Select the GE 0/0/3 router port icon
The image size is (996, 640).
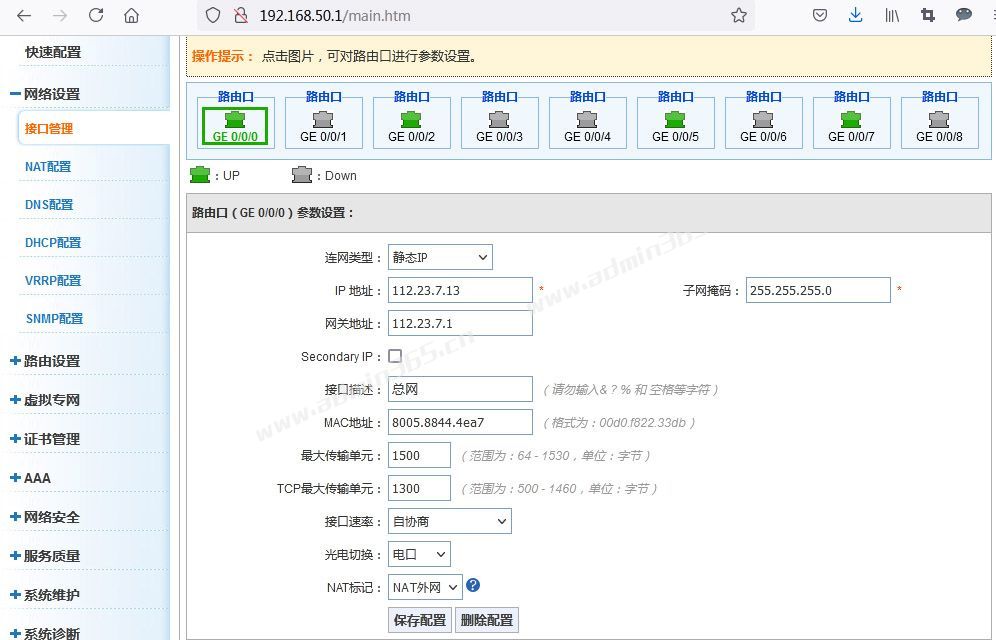click(x=499, y=119)
